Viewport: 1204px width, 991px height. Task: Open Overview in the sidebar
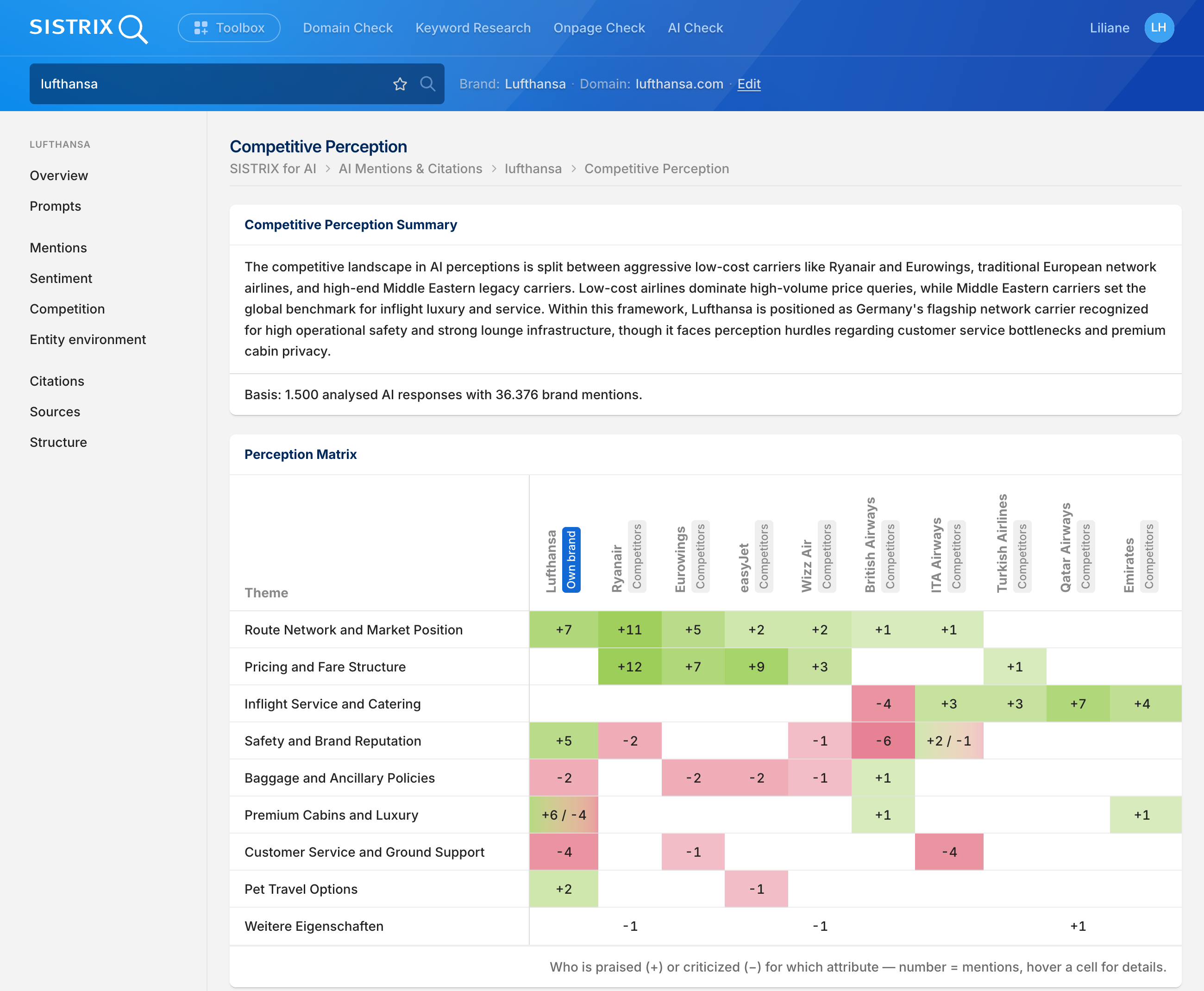[x=59, y=176]
